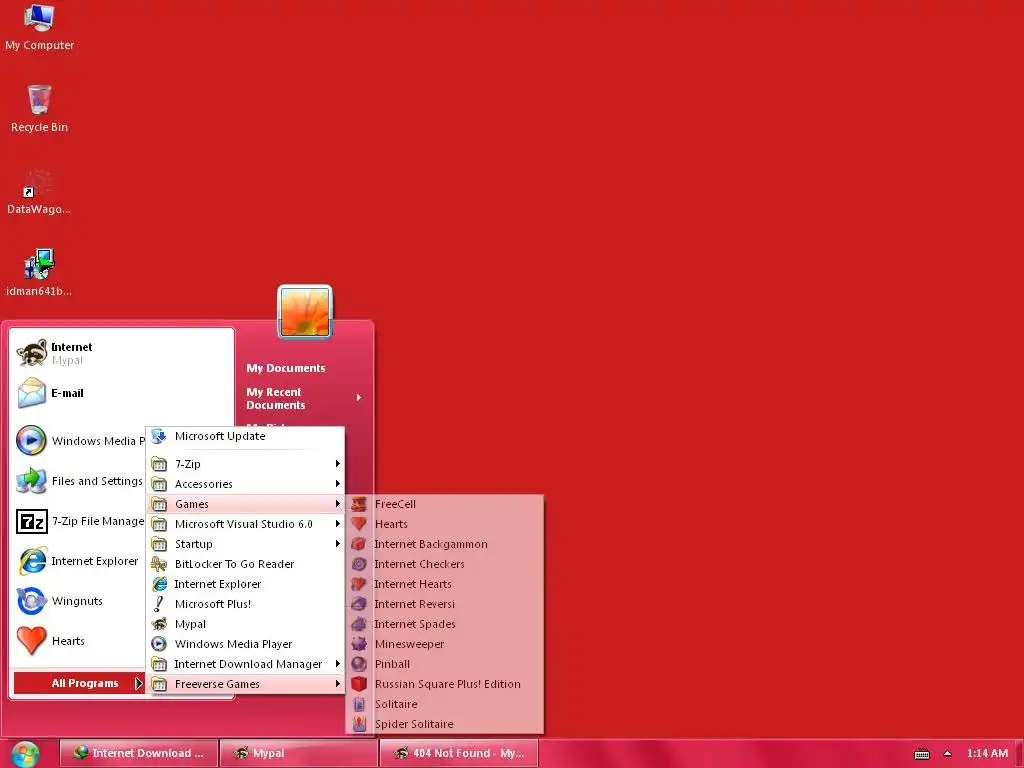Click the Russian Square Plus! Edition cube icon
Viewport: 1024px width, 768px height.
click(x=359, y=684)
